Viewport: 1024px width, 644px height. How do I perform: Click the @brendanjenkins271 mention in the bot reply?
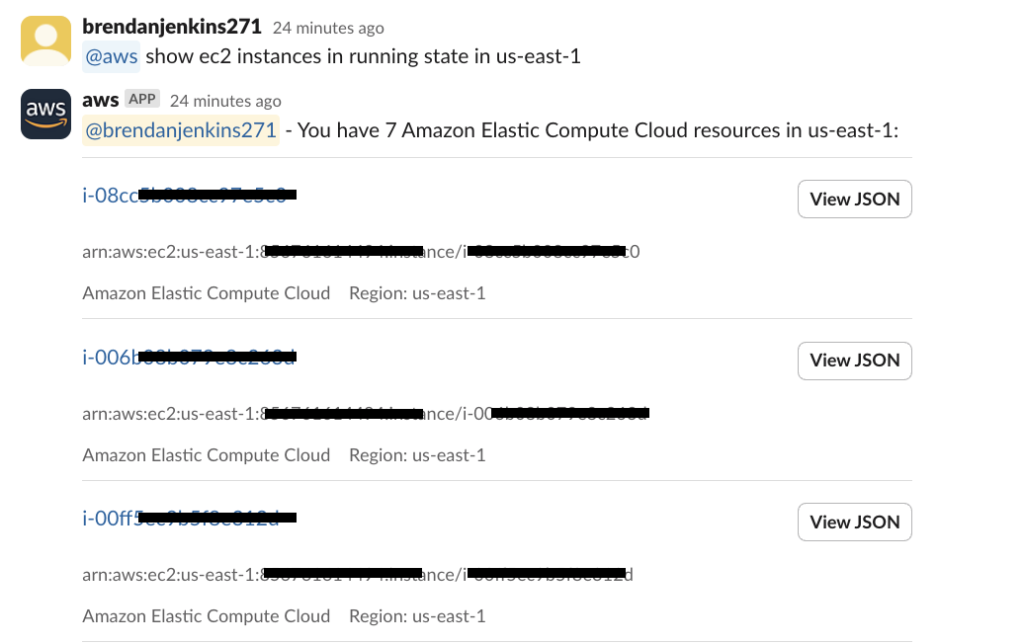click(179, 130)
